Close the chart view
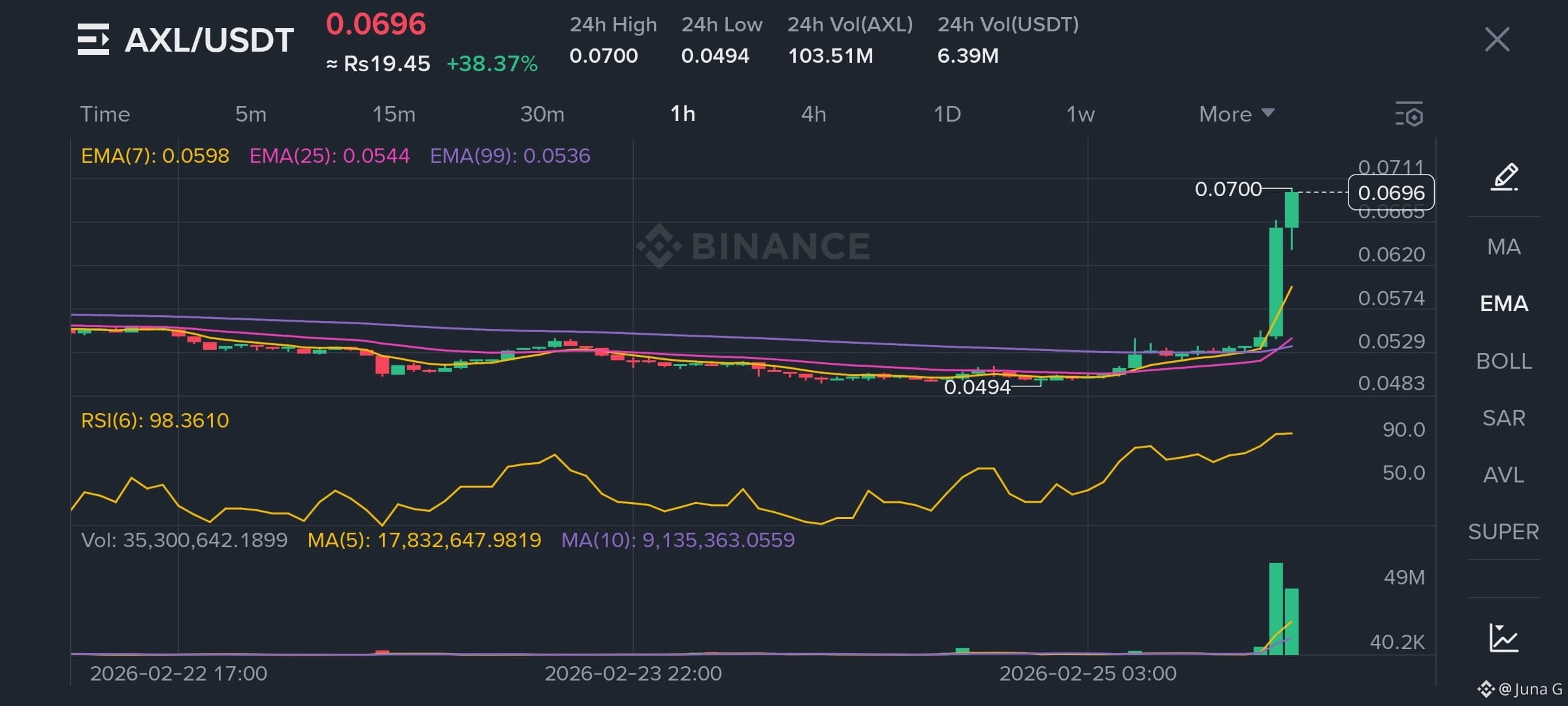The height and width of the screenshot is (706, 1568). [x=1497, y=39]
